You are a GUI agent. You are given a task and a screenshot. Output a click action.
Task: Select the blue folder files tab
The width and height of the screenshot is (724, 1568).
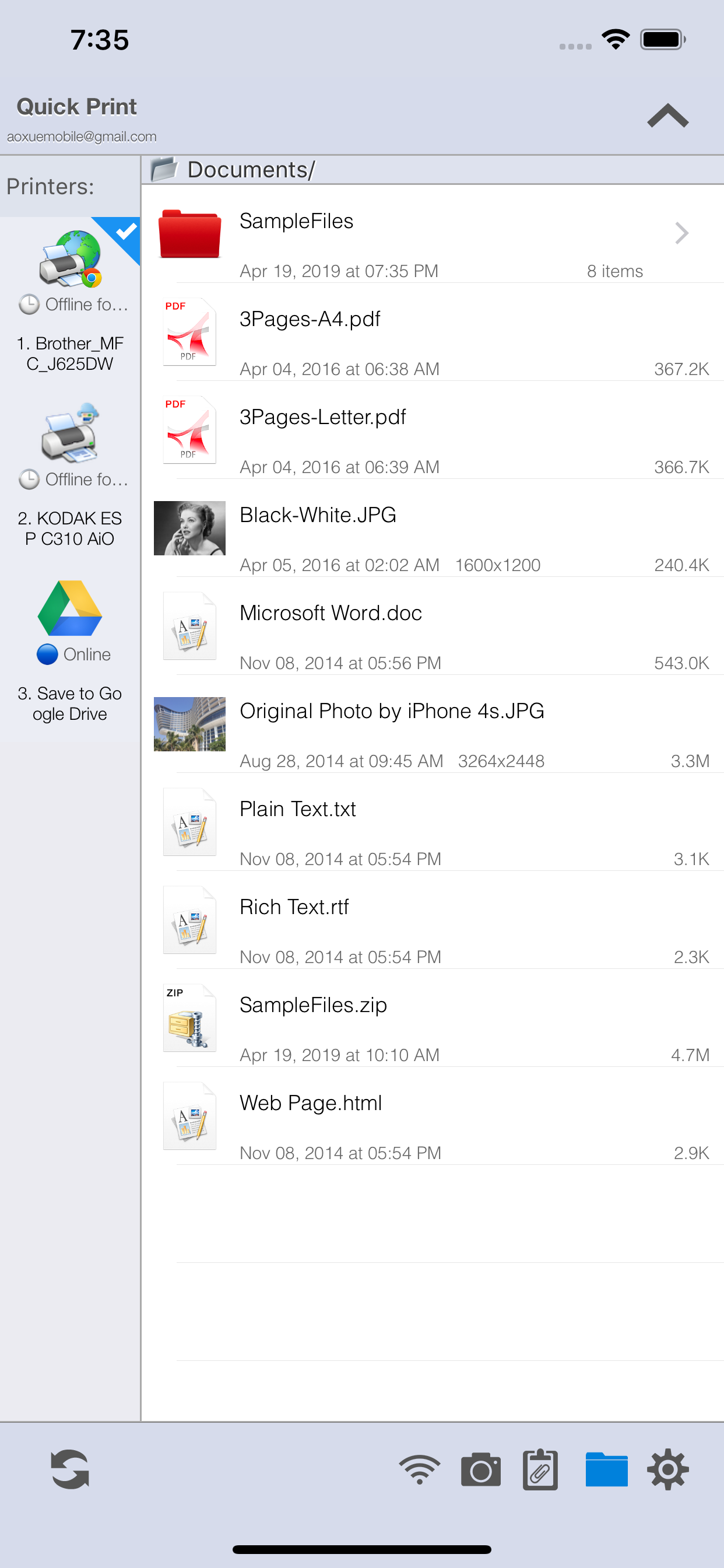point(606,1469)
